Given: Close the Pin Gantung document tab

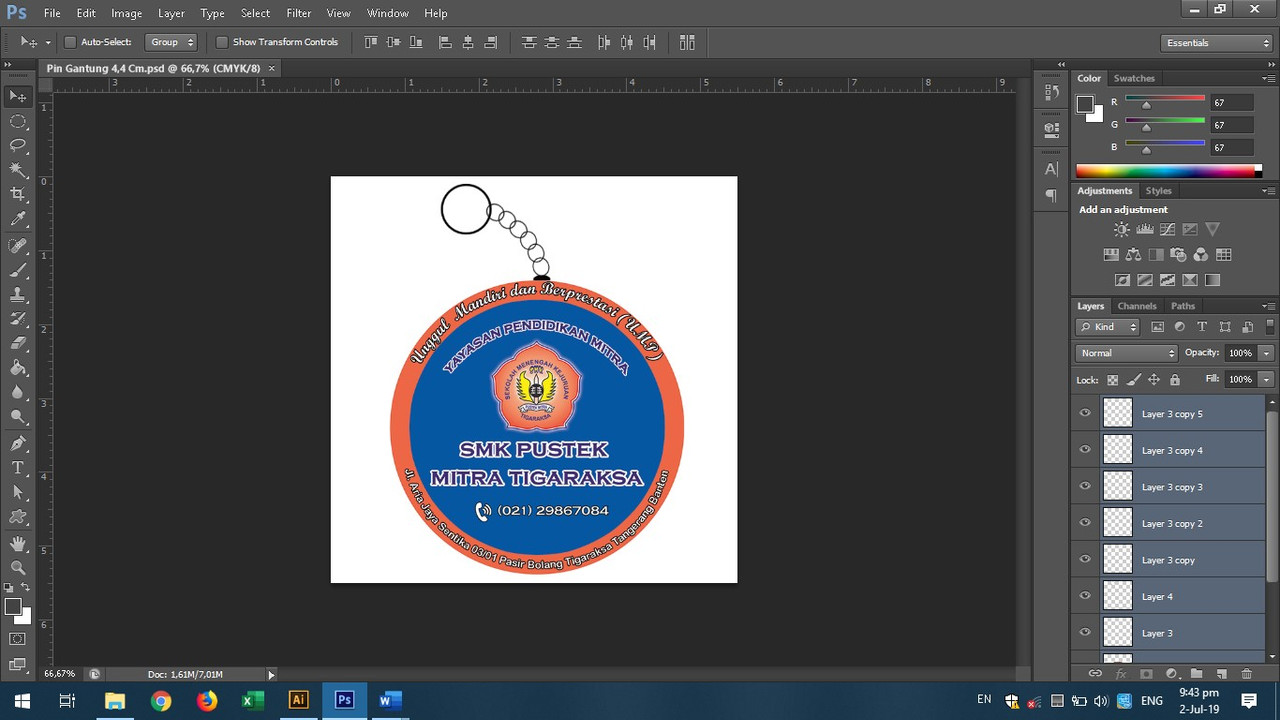Looking at the screenshot, I should click(271, 68).
